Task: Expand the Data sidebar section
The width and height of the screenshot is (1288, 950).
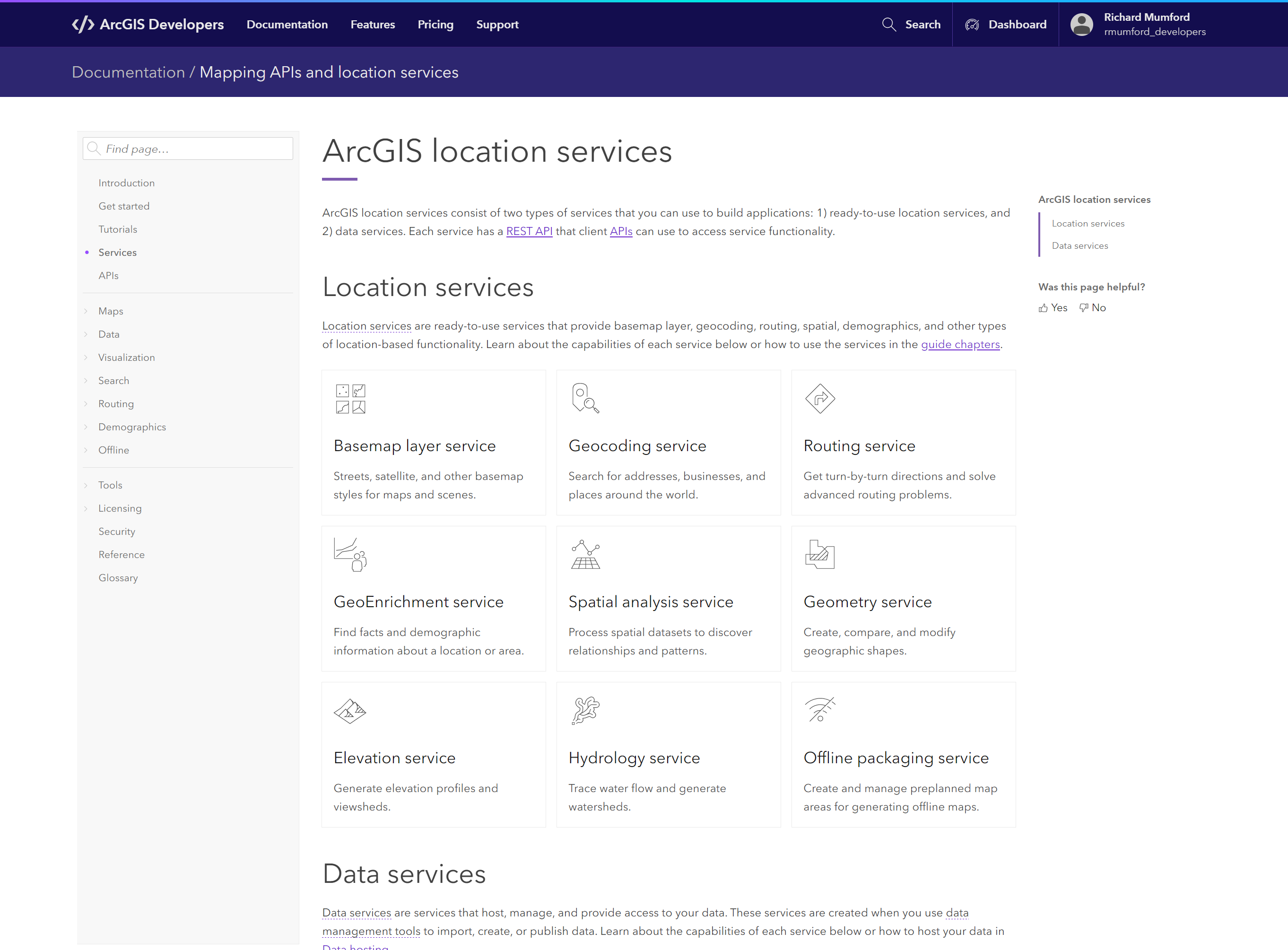Action: (86, 334)
